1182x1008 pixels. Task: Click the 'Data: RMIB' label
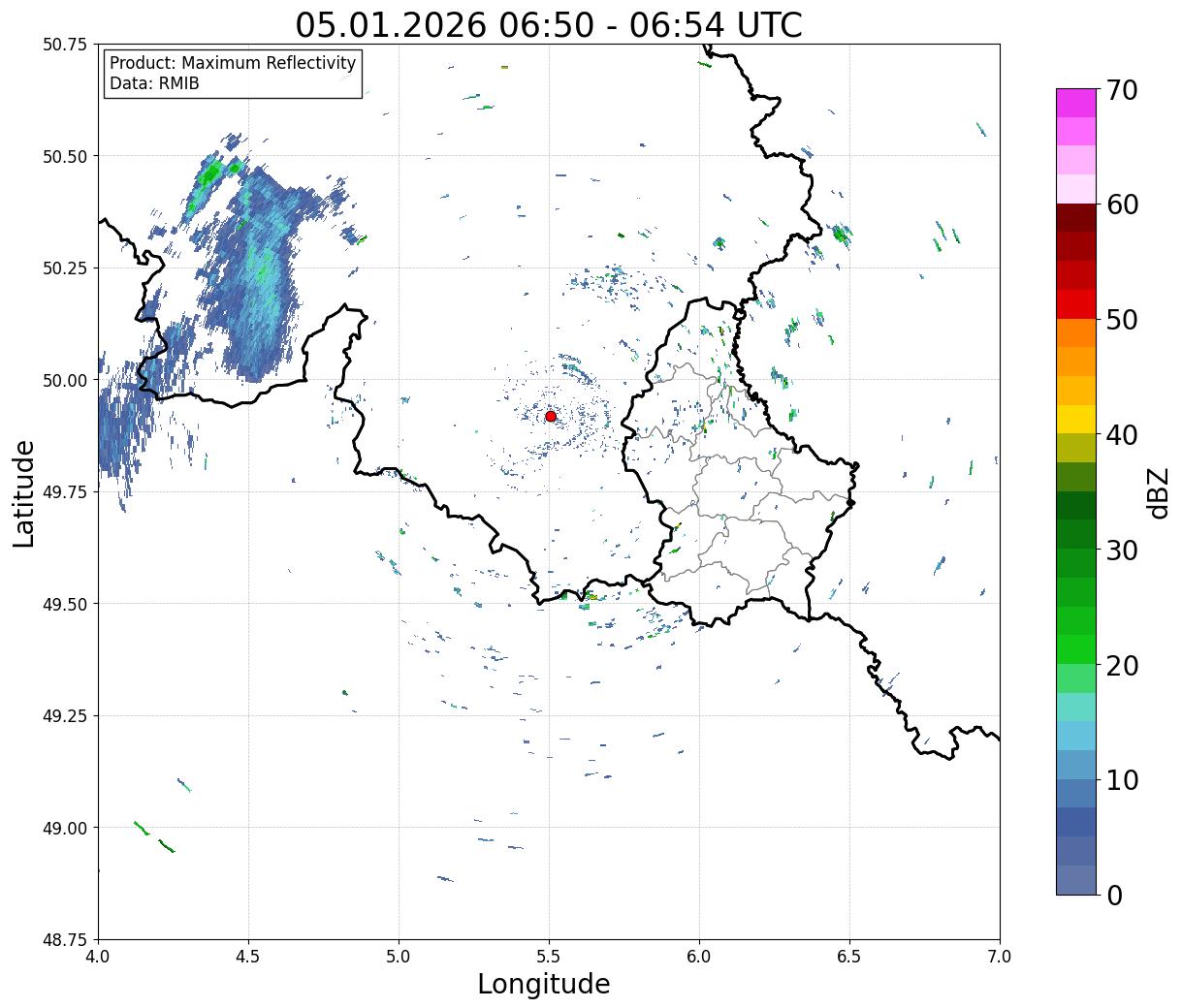pyautogui.click(x=154, y=84)
